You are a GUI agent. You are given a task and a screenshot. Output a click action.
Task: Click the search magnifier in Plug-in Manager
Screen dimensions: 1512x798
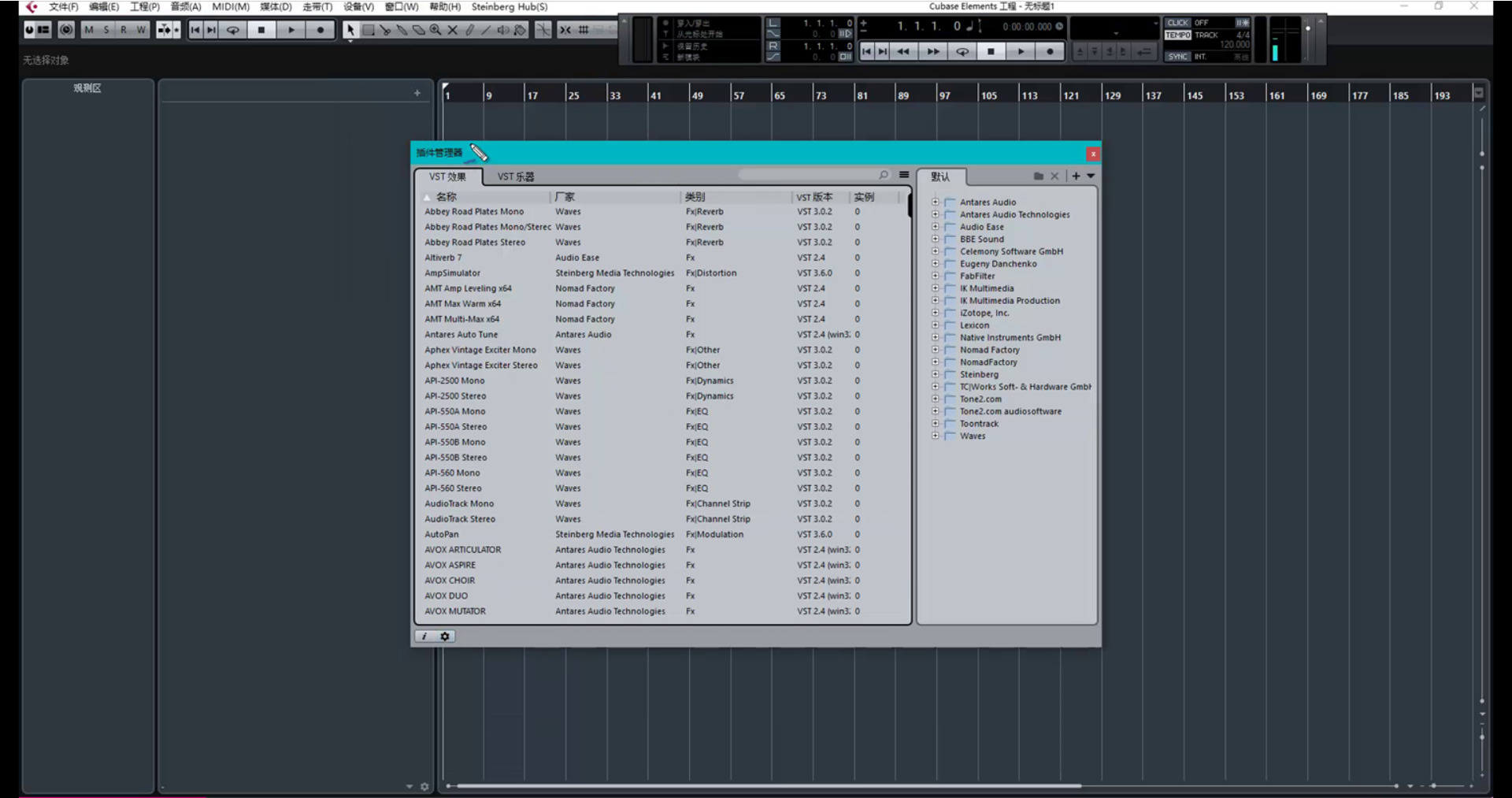(x=884, y=175)
